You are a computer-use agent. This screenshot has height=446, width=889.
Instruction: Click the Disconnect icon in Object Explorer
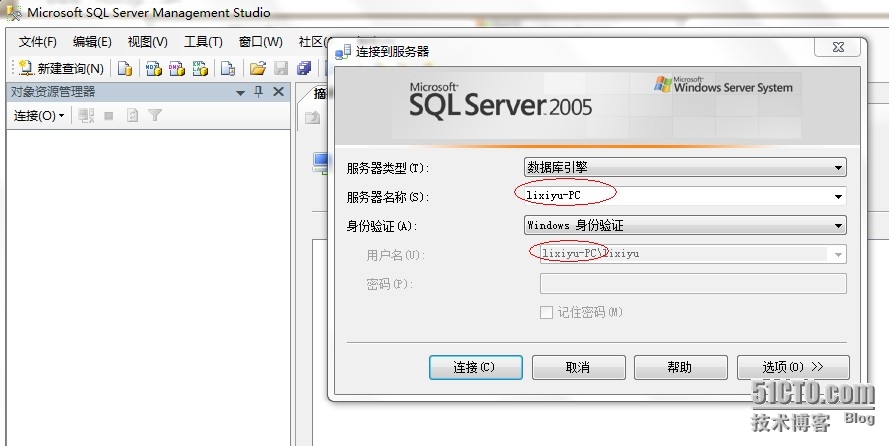86,116
